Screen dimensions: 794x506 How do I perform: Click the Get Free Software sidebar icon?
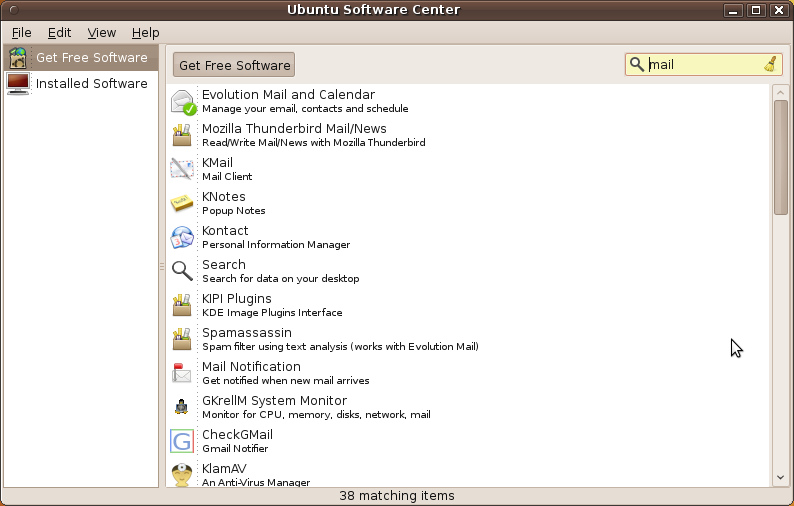(18, 58)
